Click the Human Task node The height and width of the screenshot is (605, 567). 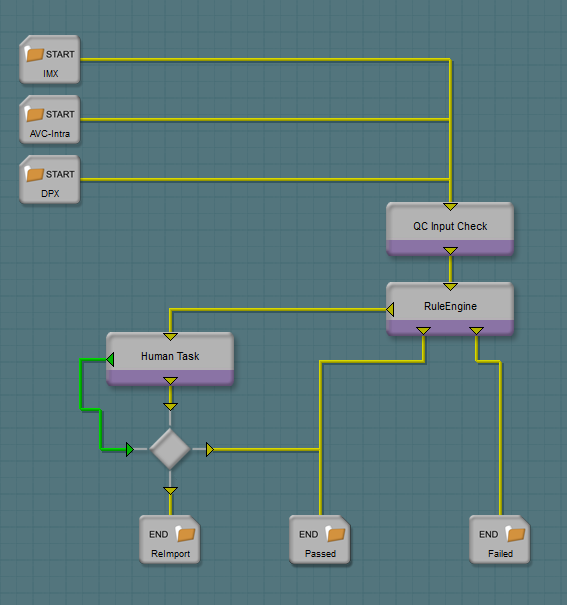(x=170, y=359)
